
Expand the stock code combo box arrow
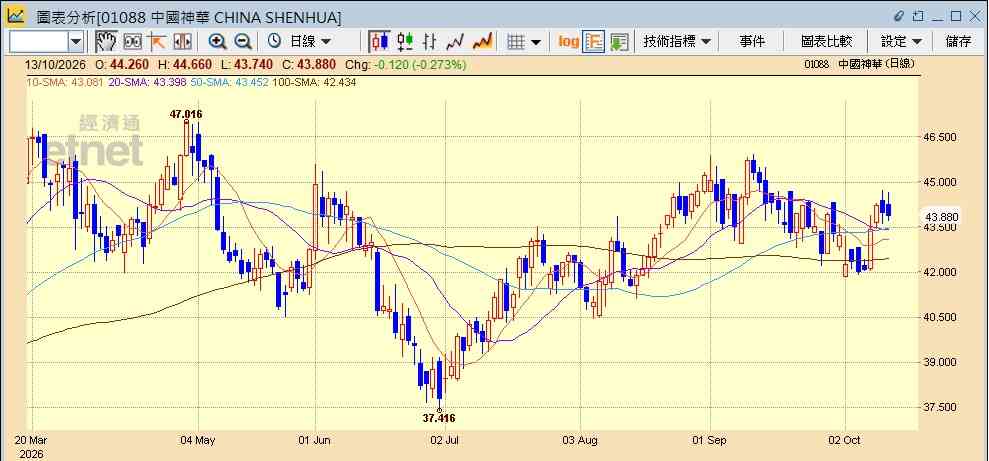coord(76,42)
